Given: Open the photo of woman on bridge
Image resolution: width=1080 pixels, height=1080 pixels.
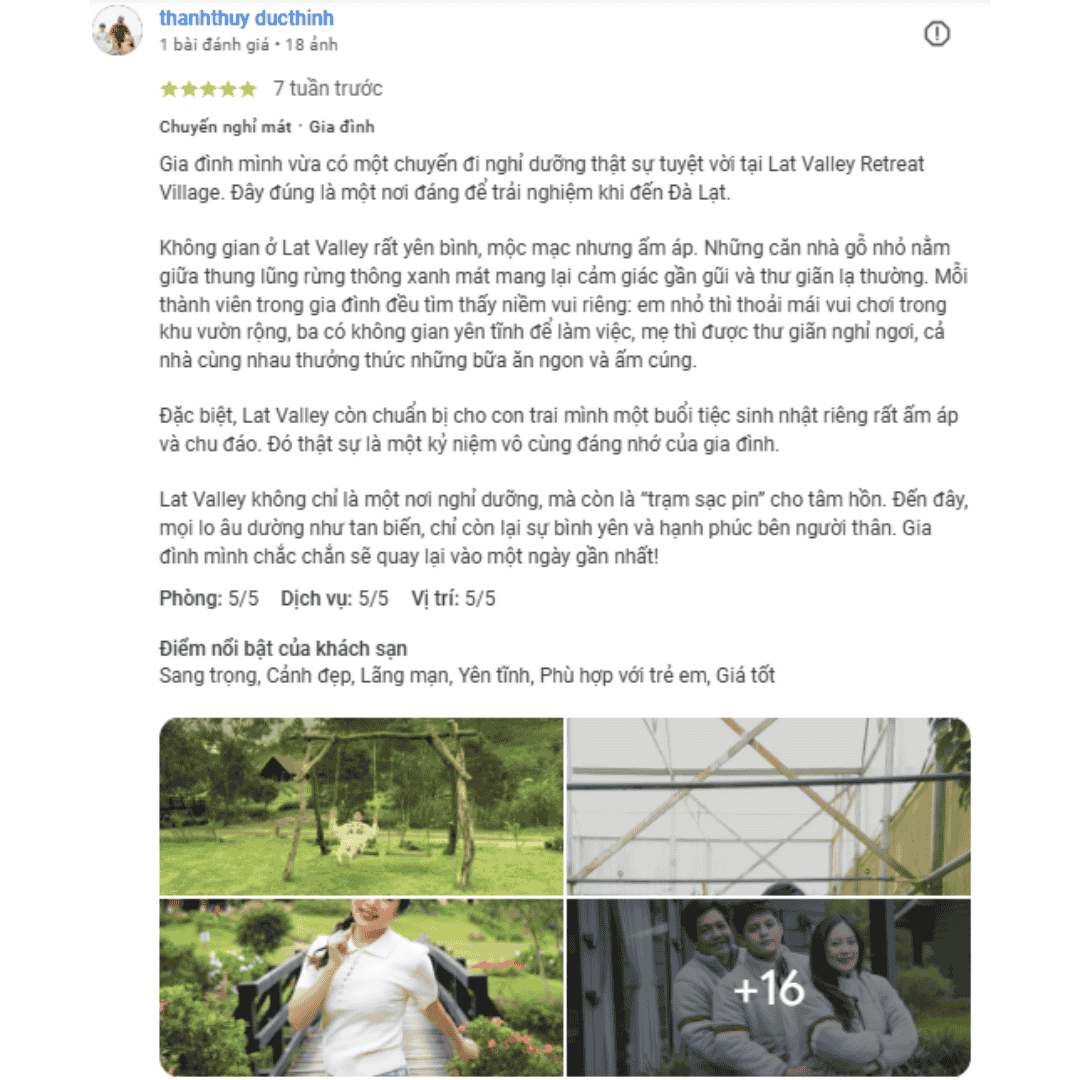Looking at the screenshot, I should pos(362,988).
